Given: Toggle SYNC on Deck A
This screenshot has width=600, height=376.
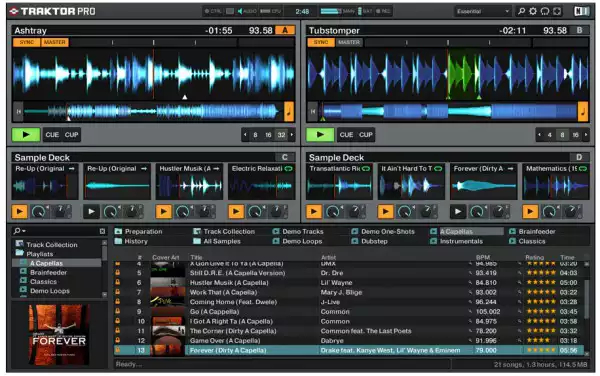Looking at the screenshot, I should pyautogui.click(x=27, y=42).
